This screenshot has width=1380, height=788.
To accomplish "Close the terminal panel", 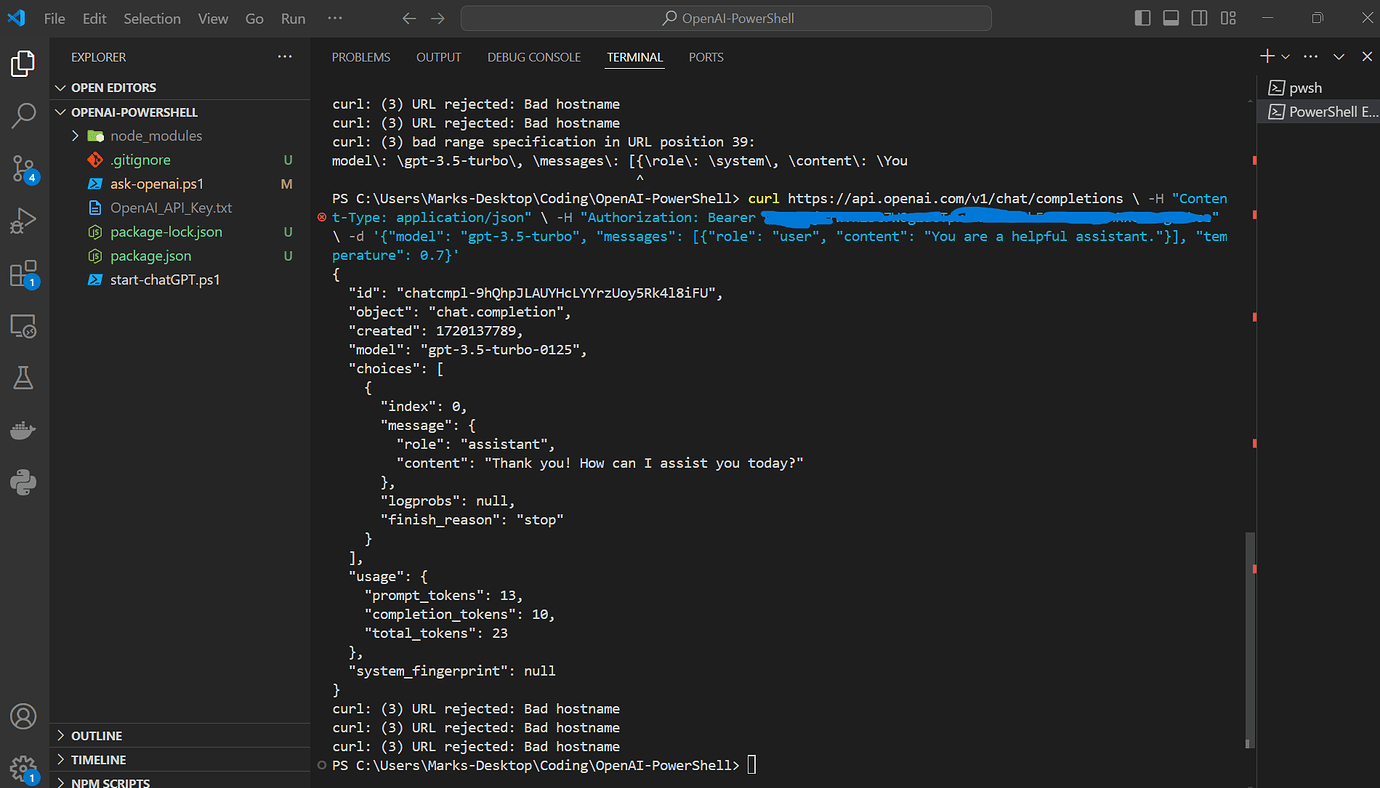I will click(1367, 57).
